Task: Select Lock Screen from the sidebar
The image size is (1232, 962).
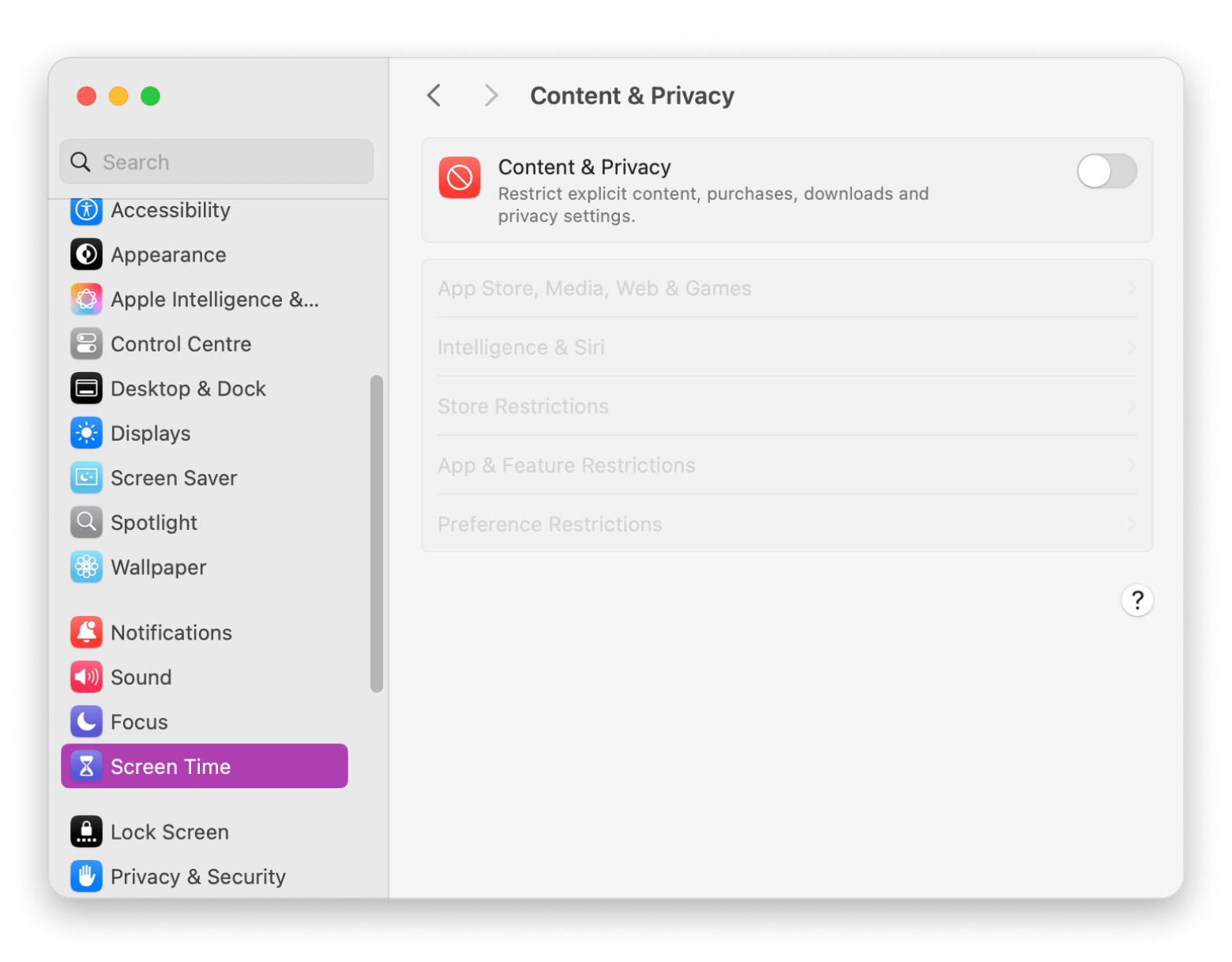Action: click(x=169, y=832)
